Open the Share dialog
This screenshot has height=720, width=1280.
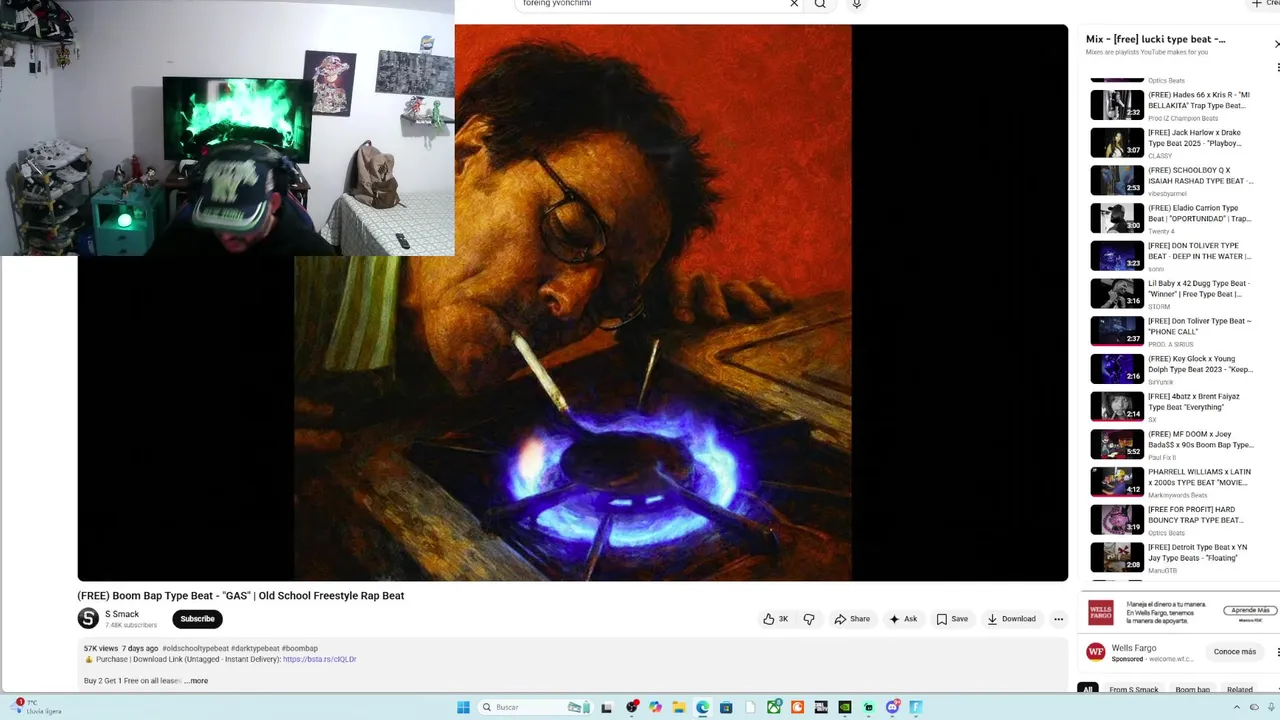(x=852, y=619)
